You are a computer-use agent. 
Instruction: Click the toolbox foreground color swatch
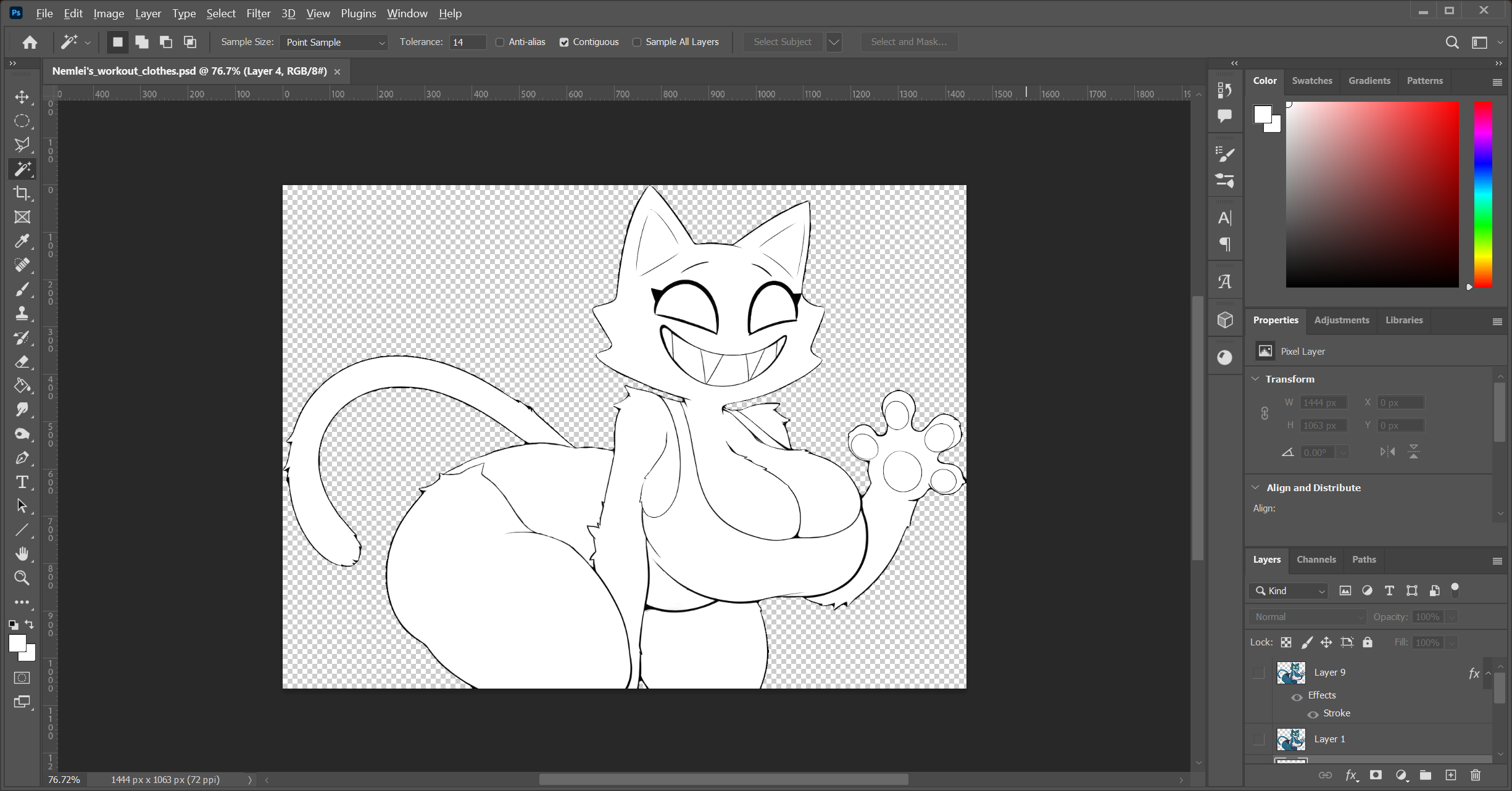click(x=17, y=642)
